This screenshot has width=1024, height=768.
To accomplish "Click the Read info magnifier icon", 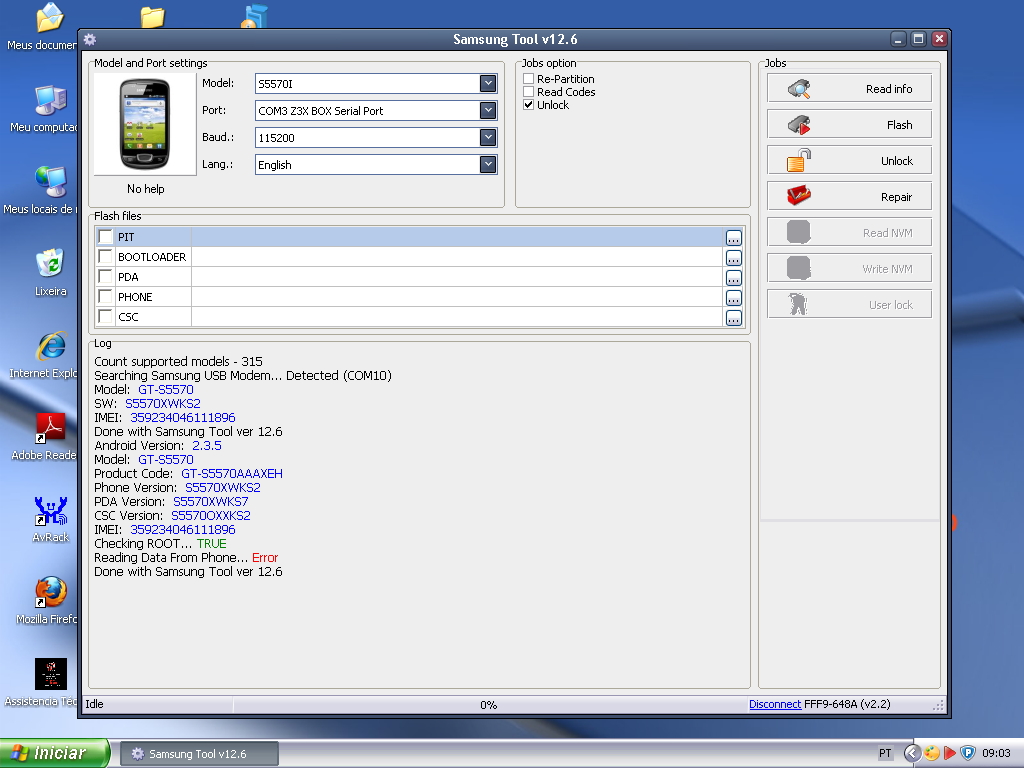I will click(799, 89).
